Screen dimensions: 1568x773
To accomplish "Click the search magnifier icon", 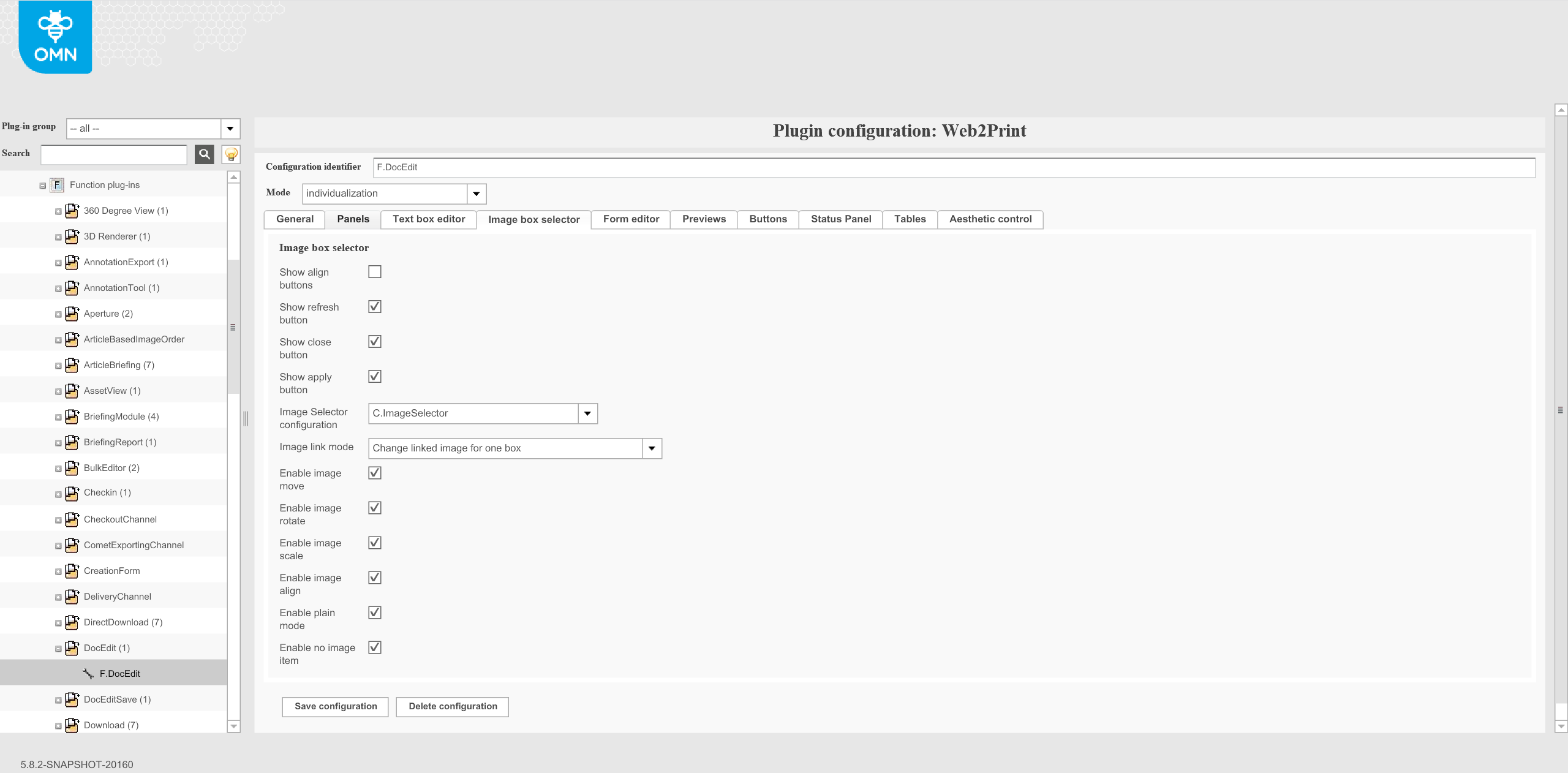I will point(204,154).
